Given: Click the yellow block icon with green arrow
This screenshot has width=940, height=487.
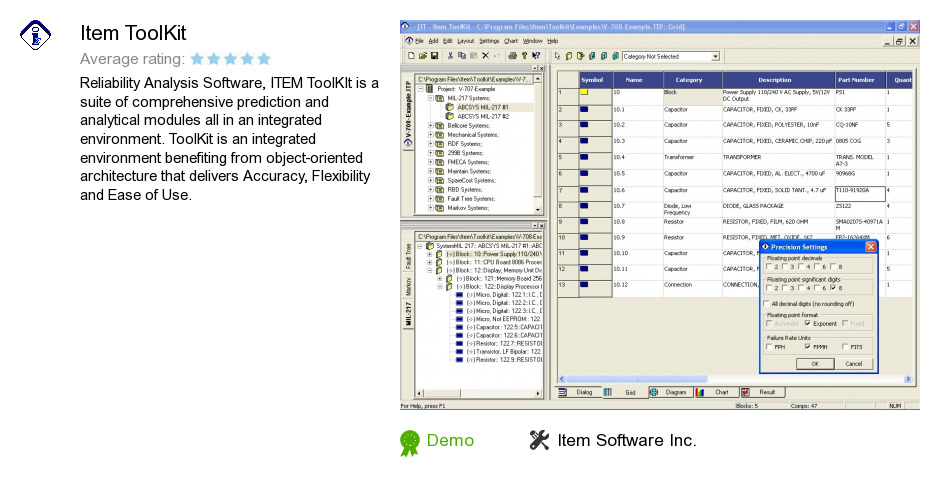Looking at the screenshot, I should (580, 56).
